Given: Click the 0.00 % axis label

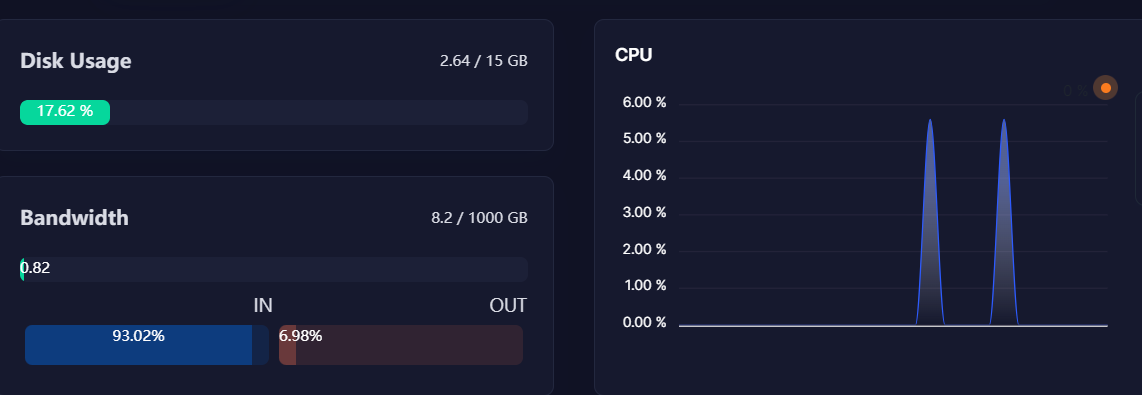Looking at the screenshot, I should 645,323.
